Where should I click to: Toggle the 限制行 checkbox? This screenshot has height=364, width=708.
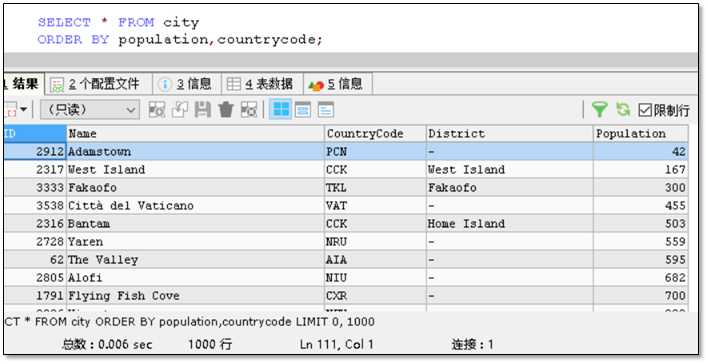click(645, 110)
